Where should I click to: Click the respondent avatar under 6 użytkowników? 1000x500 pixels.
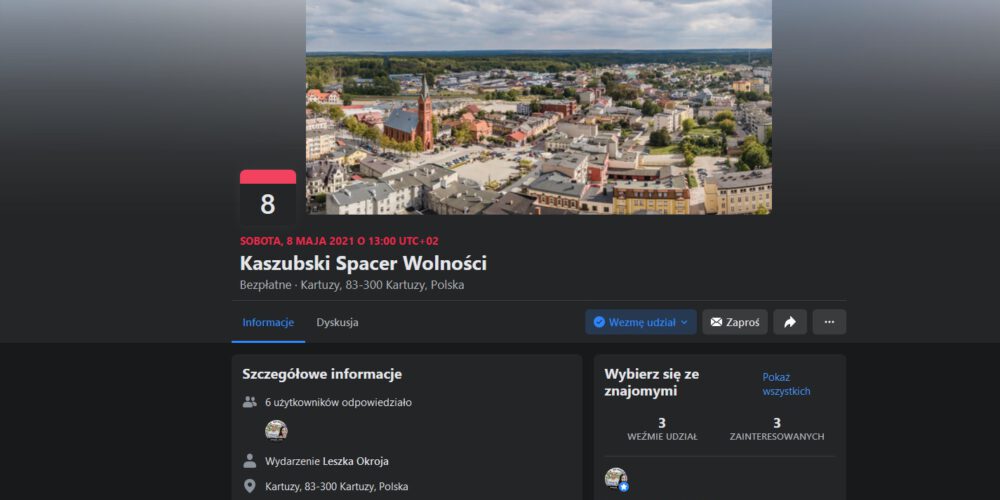click(276, 430)
